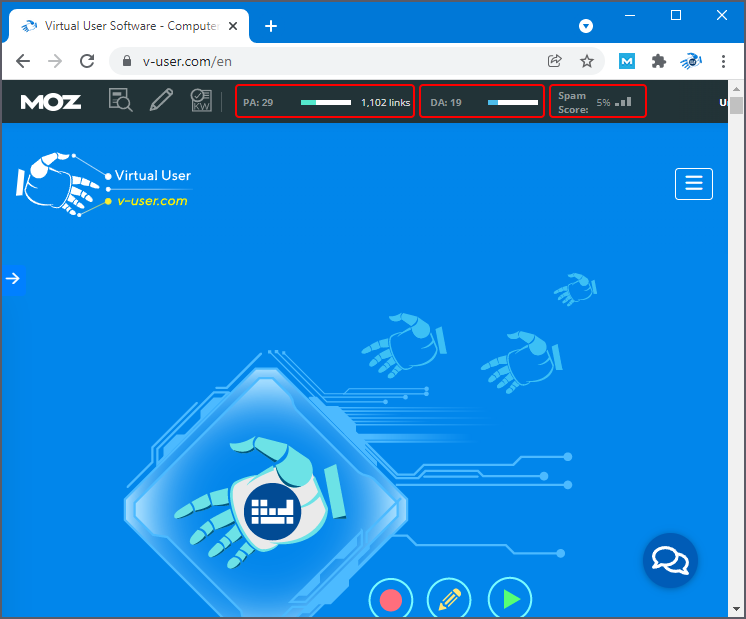Click the scrollbar down arrow
Screen dimensions: 746x619
[x=736, y=609]
